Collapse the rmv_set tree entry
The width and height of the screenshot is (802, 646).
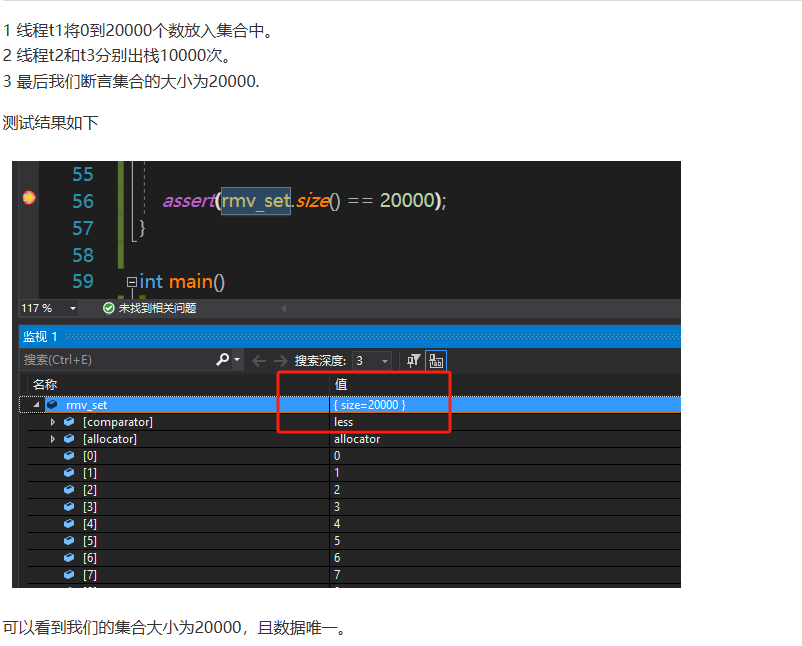37,404
